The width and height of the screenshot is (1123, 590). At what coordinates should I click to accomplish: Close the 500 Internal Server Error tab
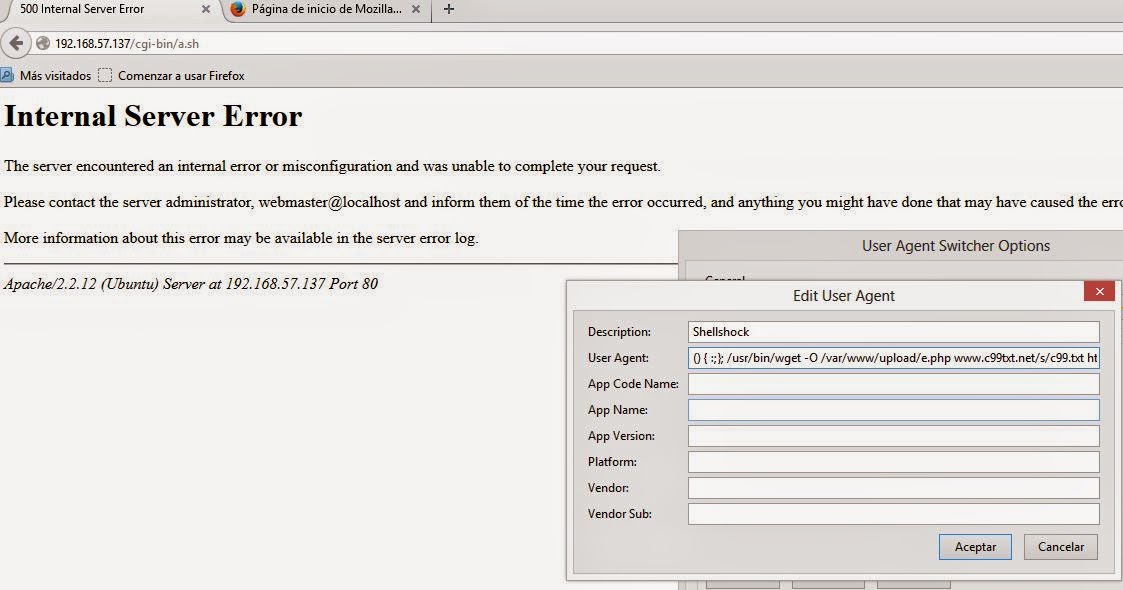206,9
